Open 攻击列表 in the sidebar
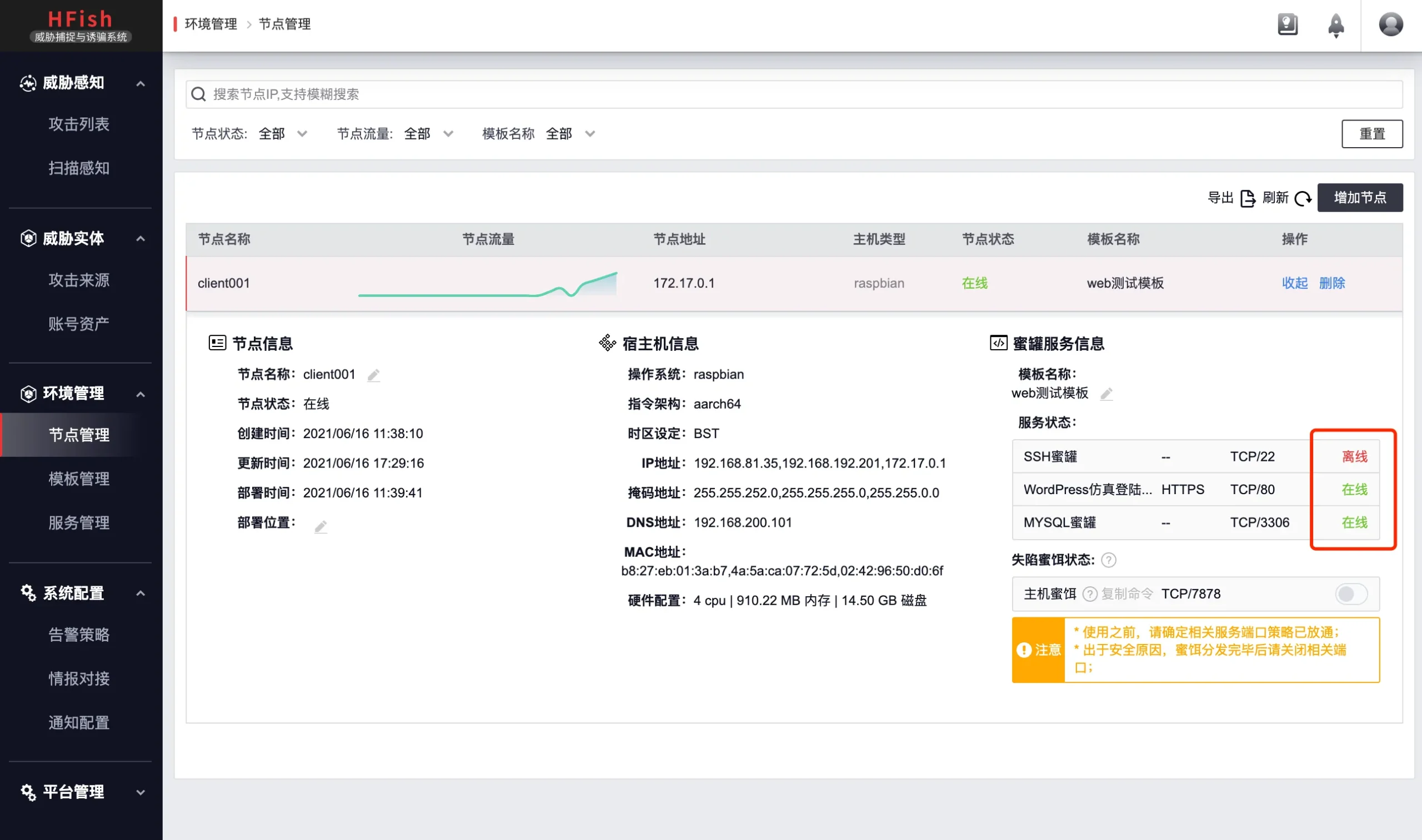 pyautogui.click(x=79, y=124)
